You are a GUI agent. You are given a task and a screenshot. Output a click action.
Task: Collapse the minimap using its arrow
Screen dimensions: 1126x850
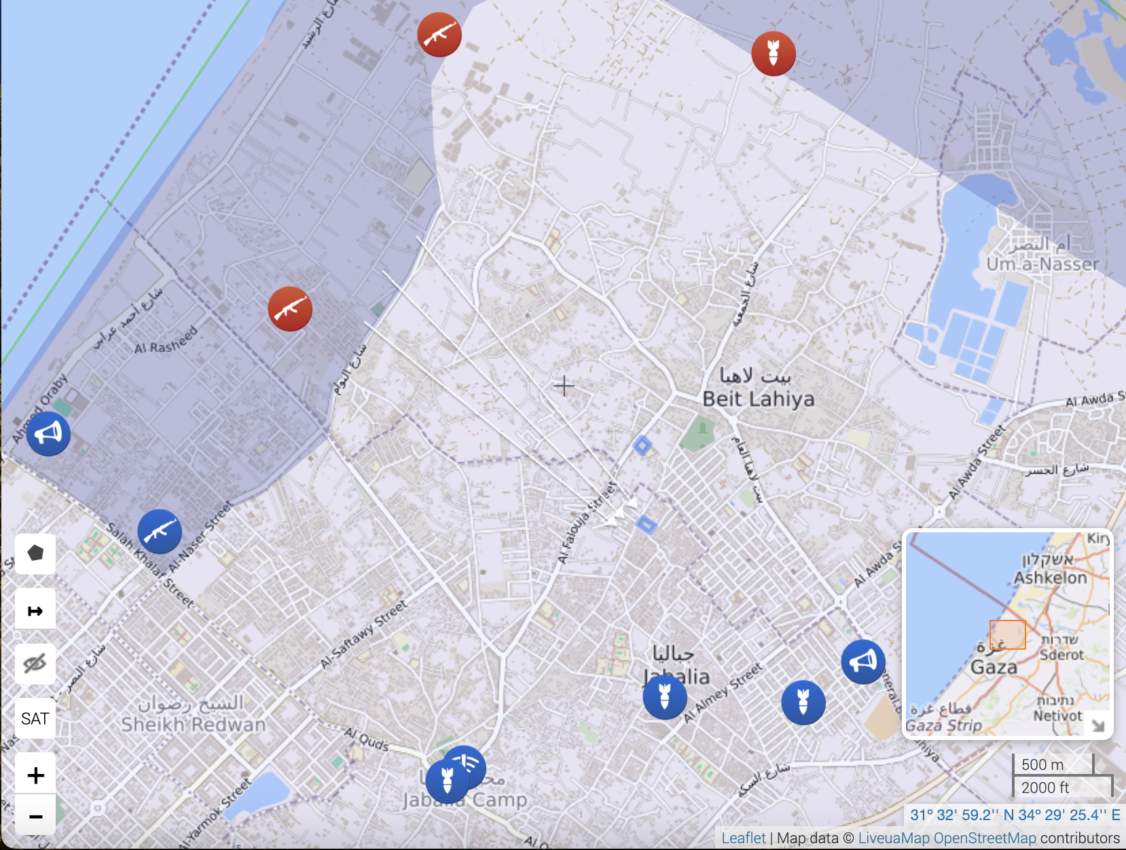click(1097, 725)
